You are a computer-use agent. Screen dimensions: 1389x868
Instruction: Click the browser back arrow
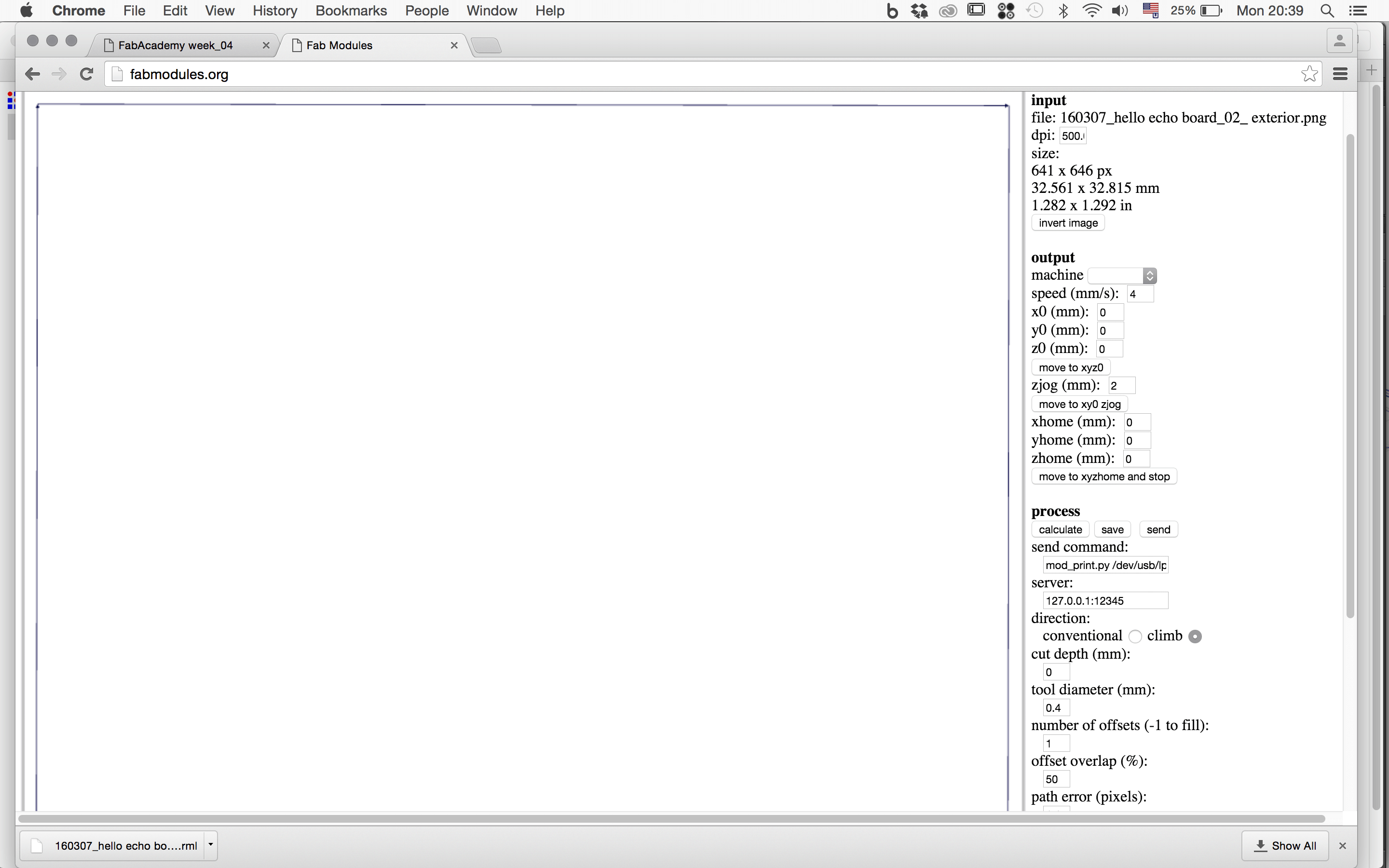click(33, 74)
